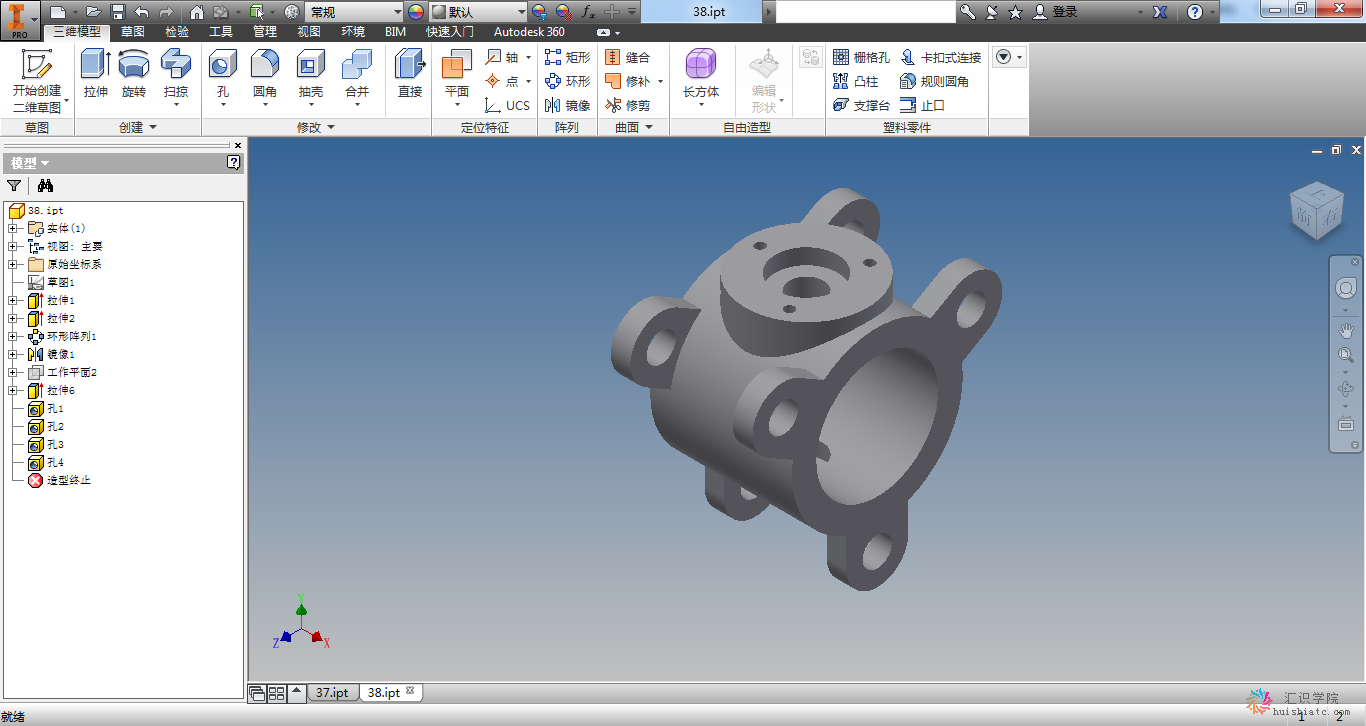Screen dimensions: 1366x726
Task: Expand the 环形阵列1 node
Action: click(x=12, y=336)
